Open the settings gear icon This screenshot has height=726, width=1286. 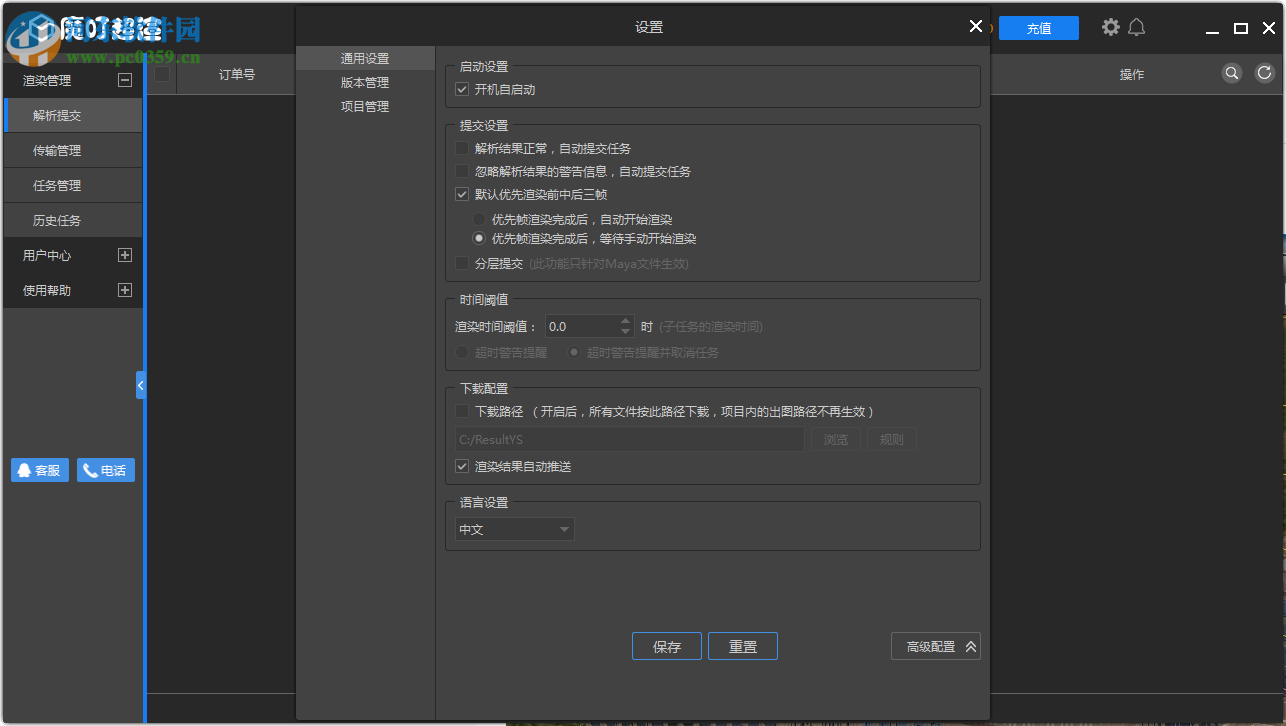coord(1110,27)
